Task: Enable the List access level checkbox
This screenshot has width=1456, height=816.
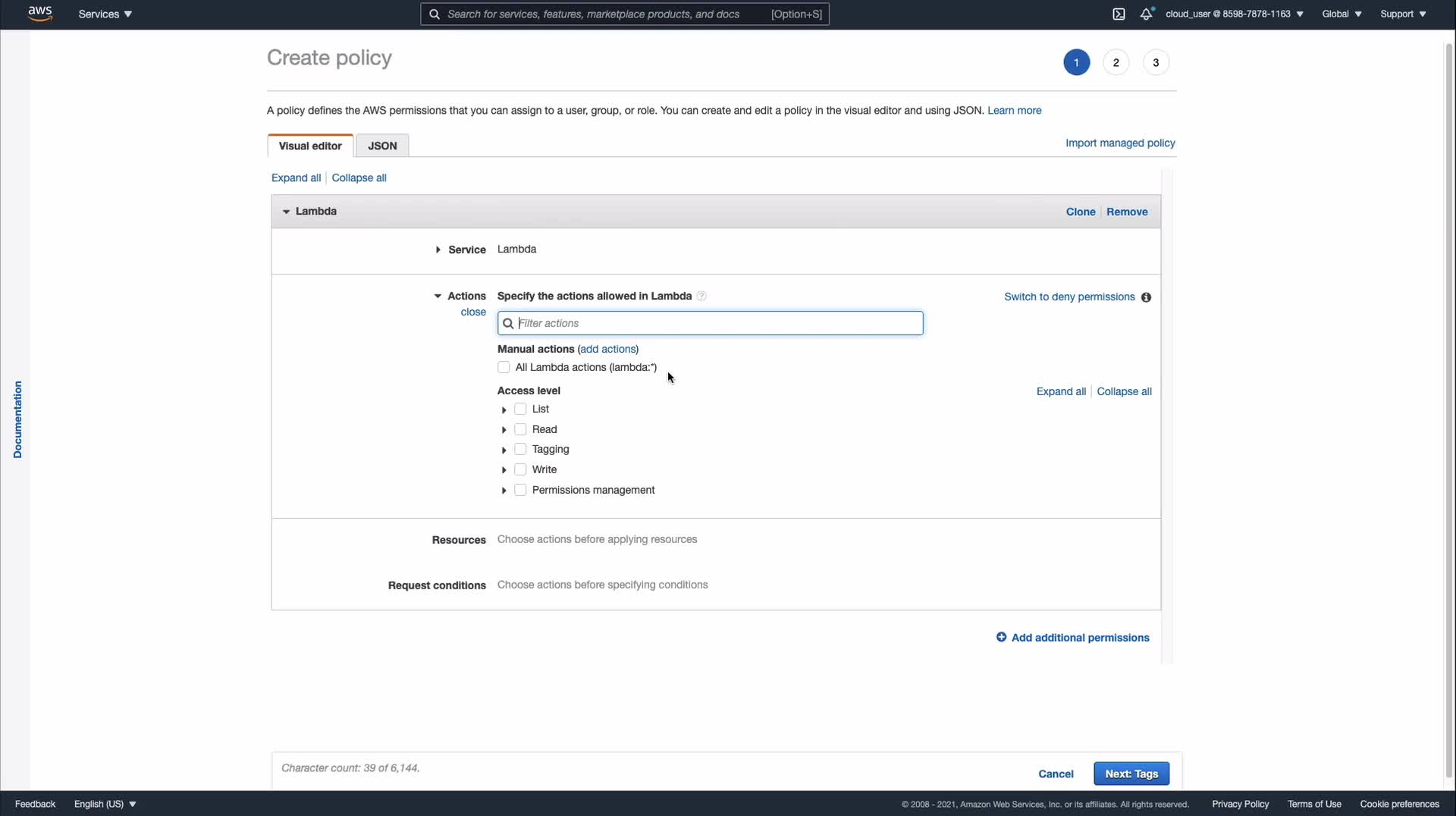Action: pyautogui.click(x=520, y=409)
